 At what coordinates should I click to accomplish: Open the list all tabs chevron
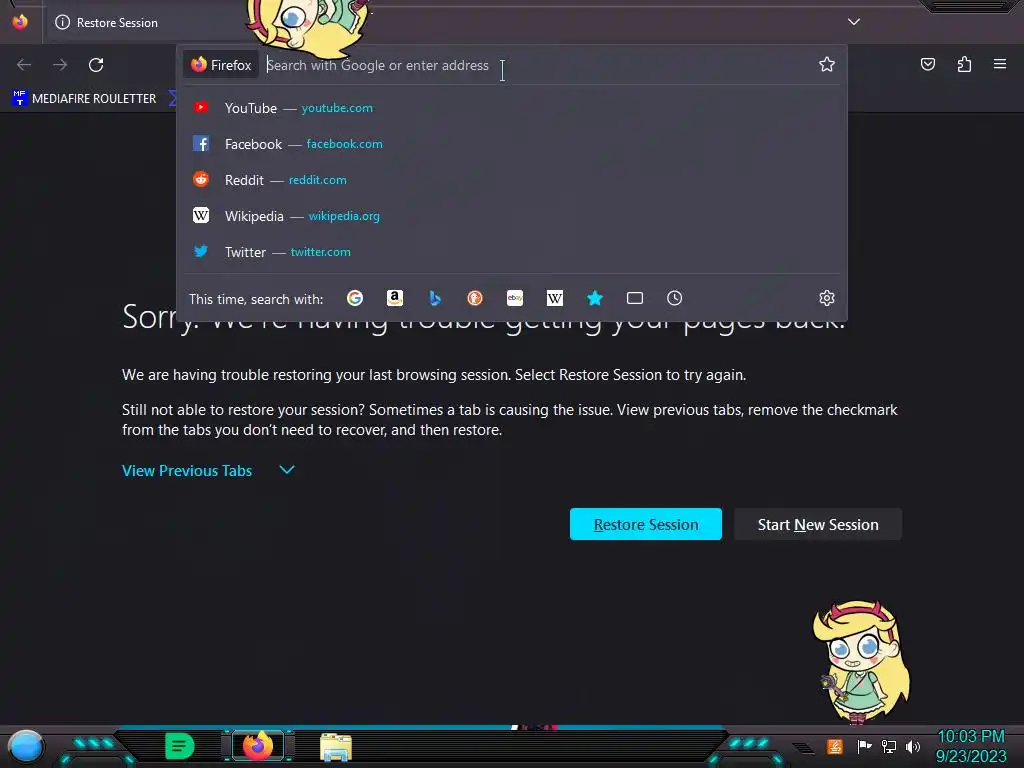tap(854, 22)
